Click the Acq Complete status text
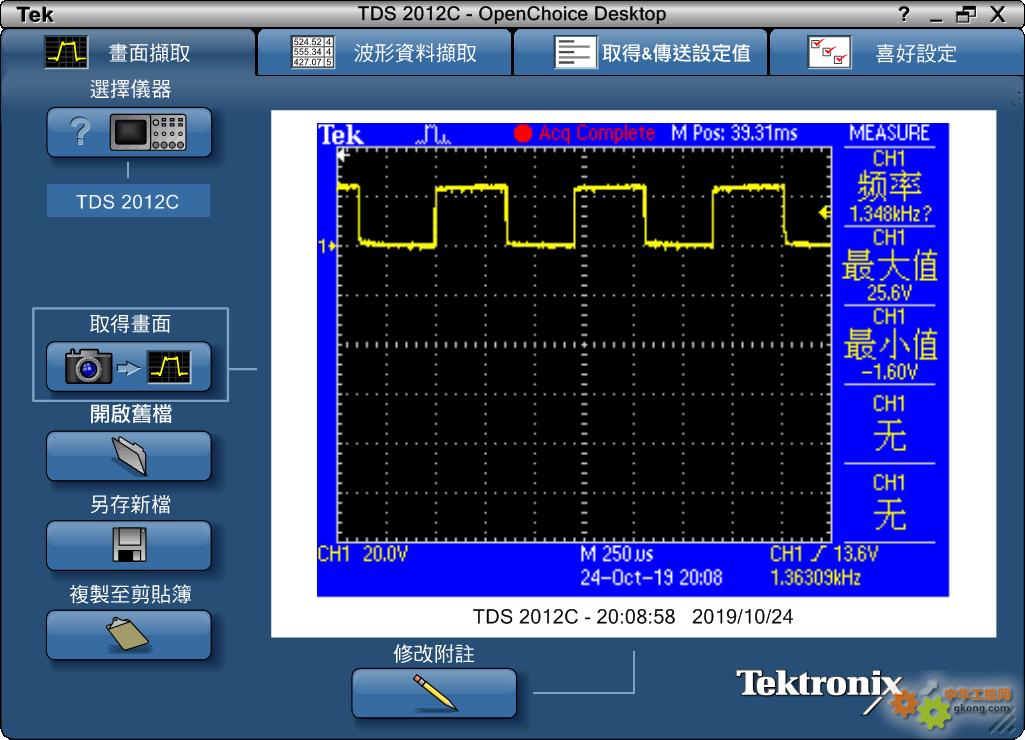 click(597, 133)
